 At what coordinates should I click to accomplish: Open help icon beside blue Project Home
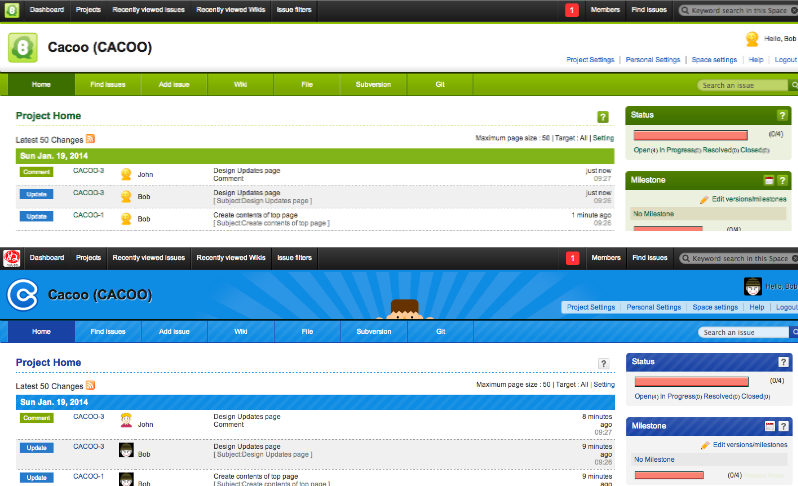point(603,363)
